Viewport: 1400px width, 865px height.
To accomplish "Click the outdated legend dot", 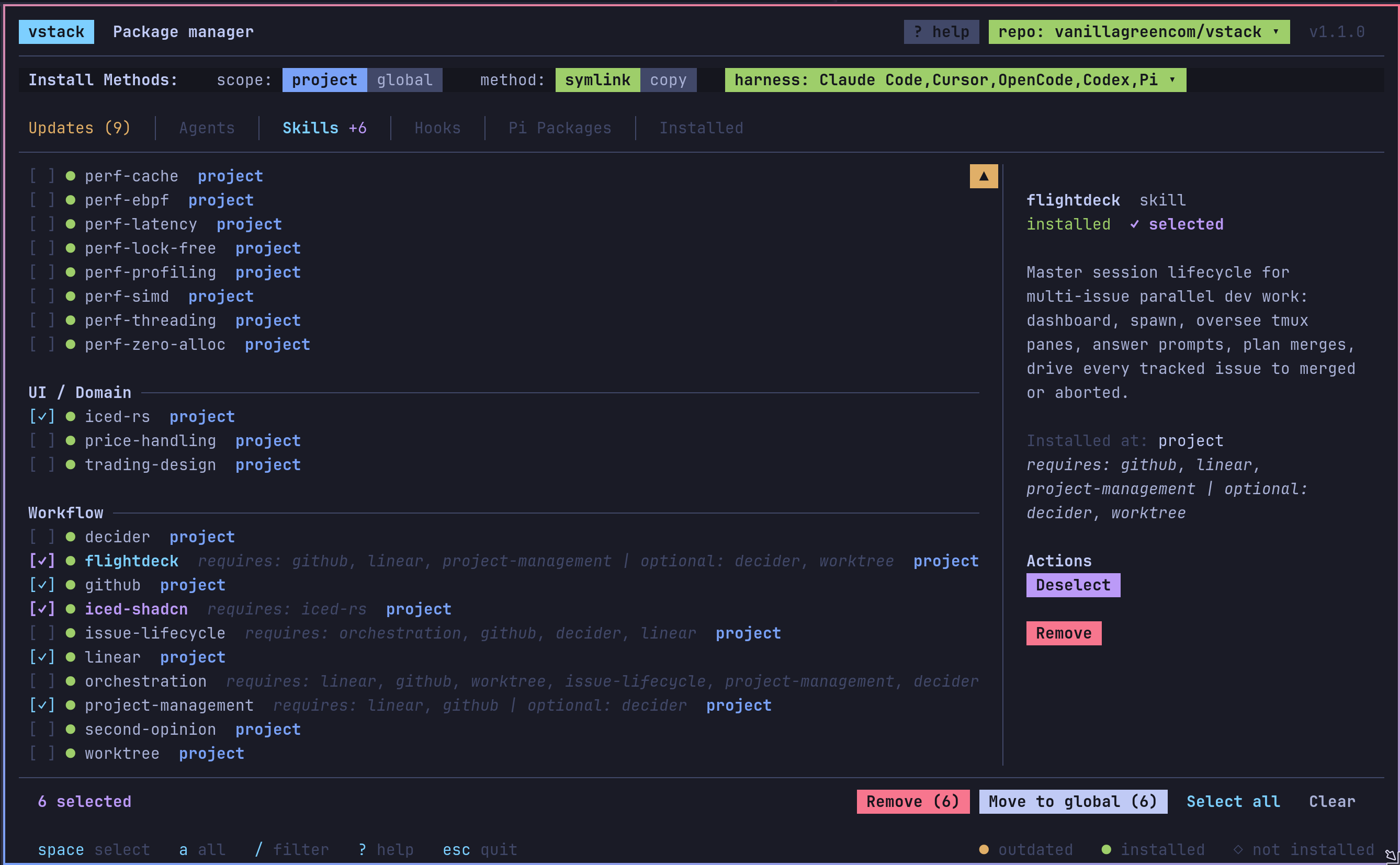I will [984, 849].
